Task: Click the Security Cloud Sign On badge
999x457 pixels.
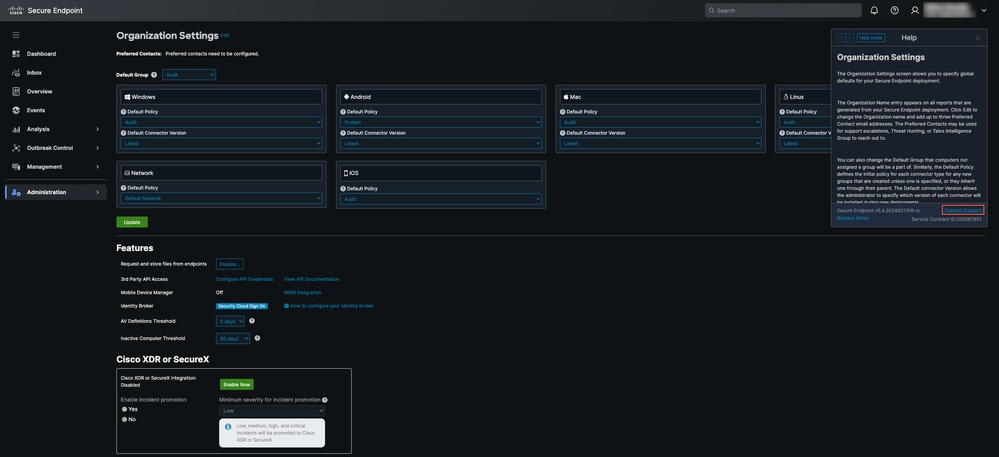Action: [241, 306]
